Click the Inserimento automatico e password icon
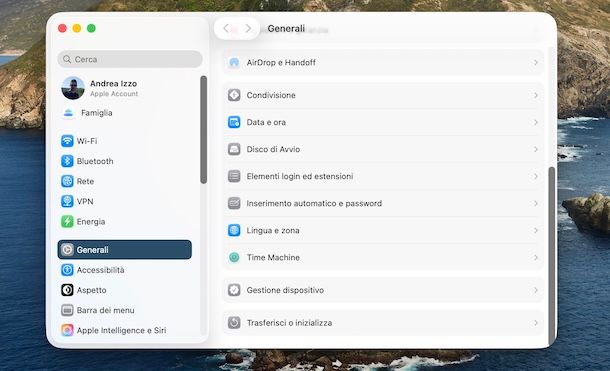Image resolution: width=610 pixels, height=371 pixels. point(234,203)
